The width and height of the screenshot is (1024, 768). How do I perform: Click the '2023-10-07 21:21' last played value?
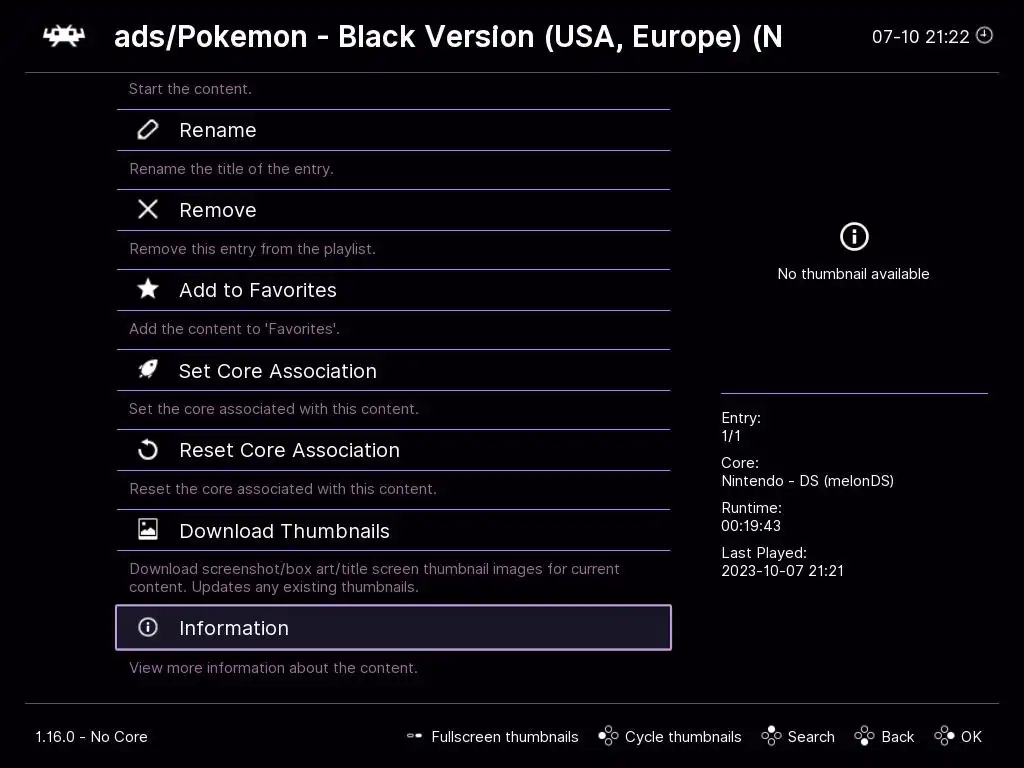782,571
